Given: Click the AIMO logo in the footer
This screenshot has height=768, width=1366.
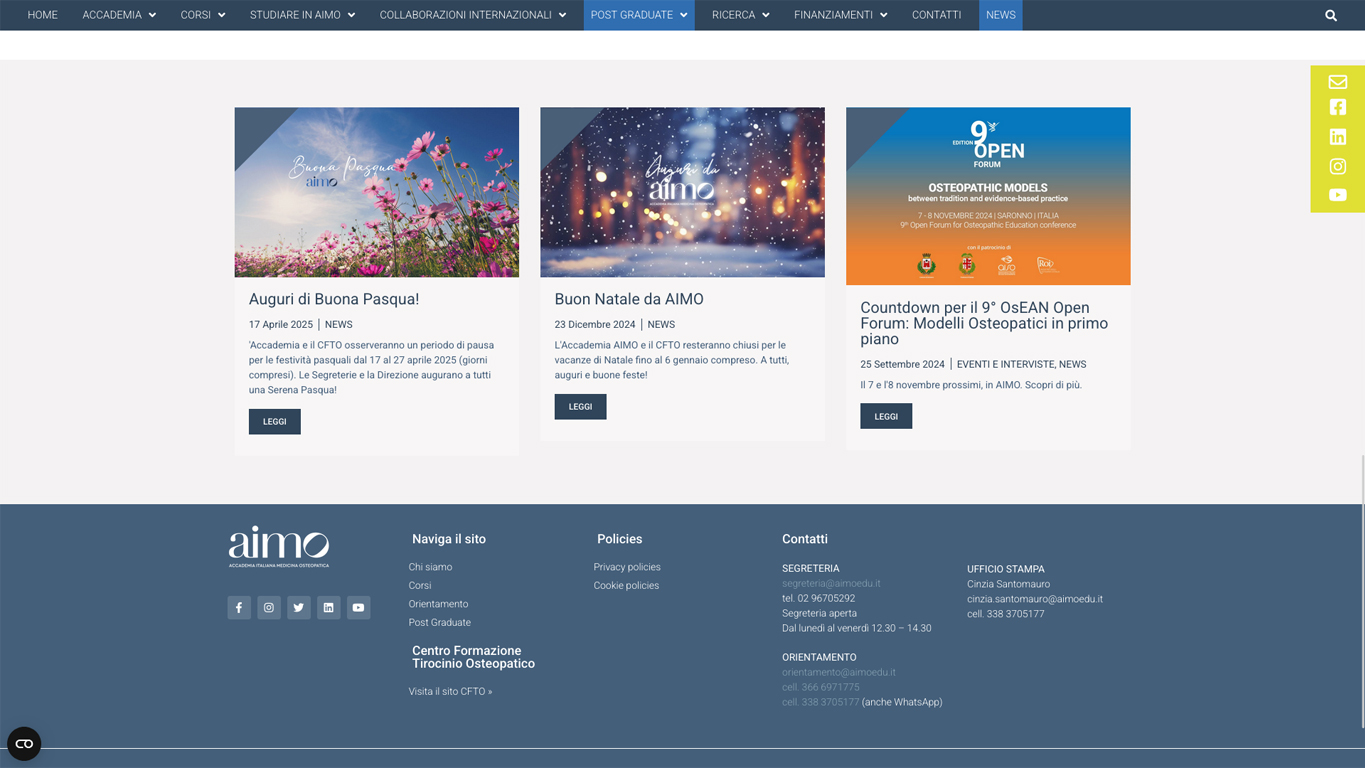Looking at the screenshot, I should pyautogui.click(x=279, y=547).
